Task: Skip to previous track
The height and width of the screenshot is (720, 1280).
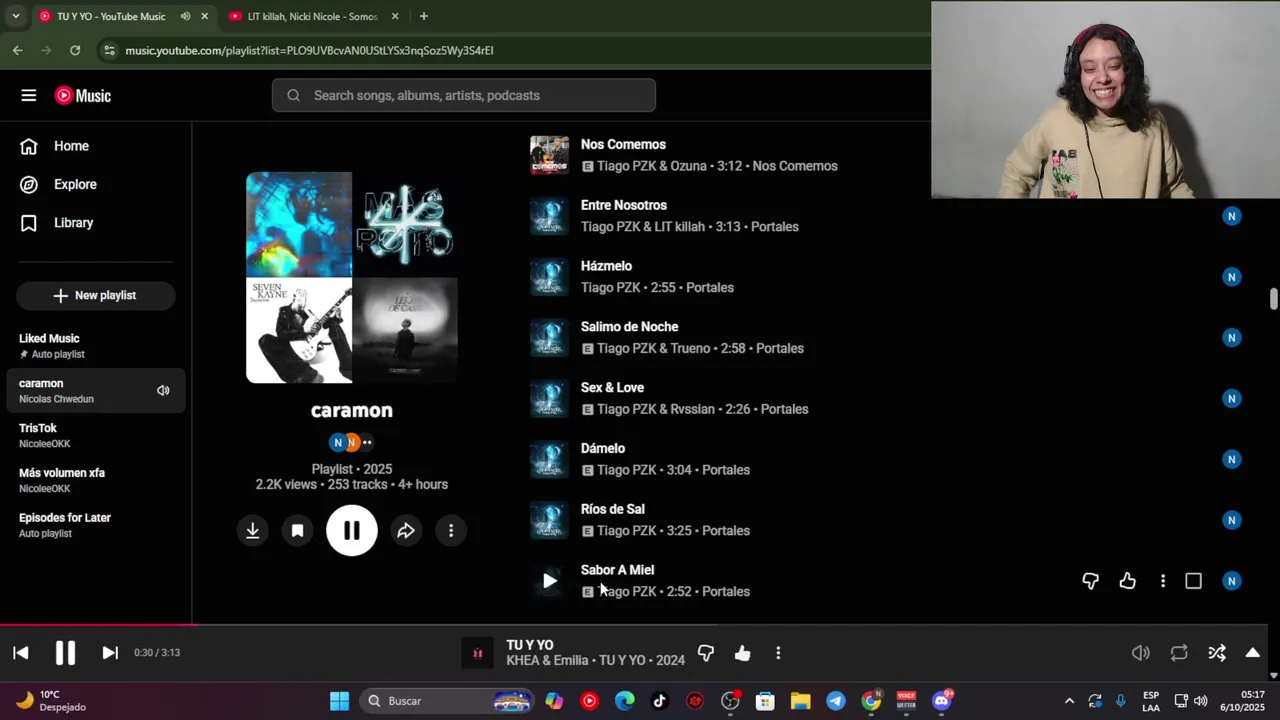Action: tap(20, 653)
